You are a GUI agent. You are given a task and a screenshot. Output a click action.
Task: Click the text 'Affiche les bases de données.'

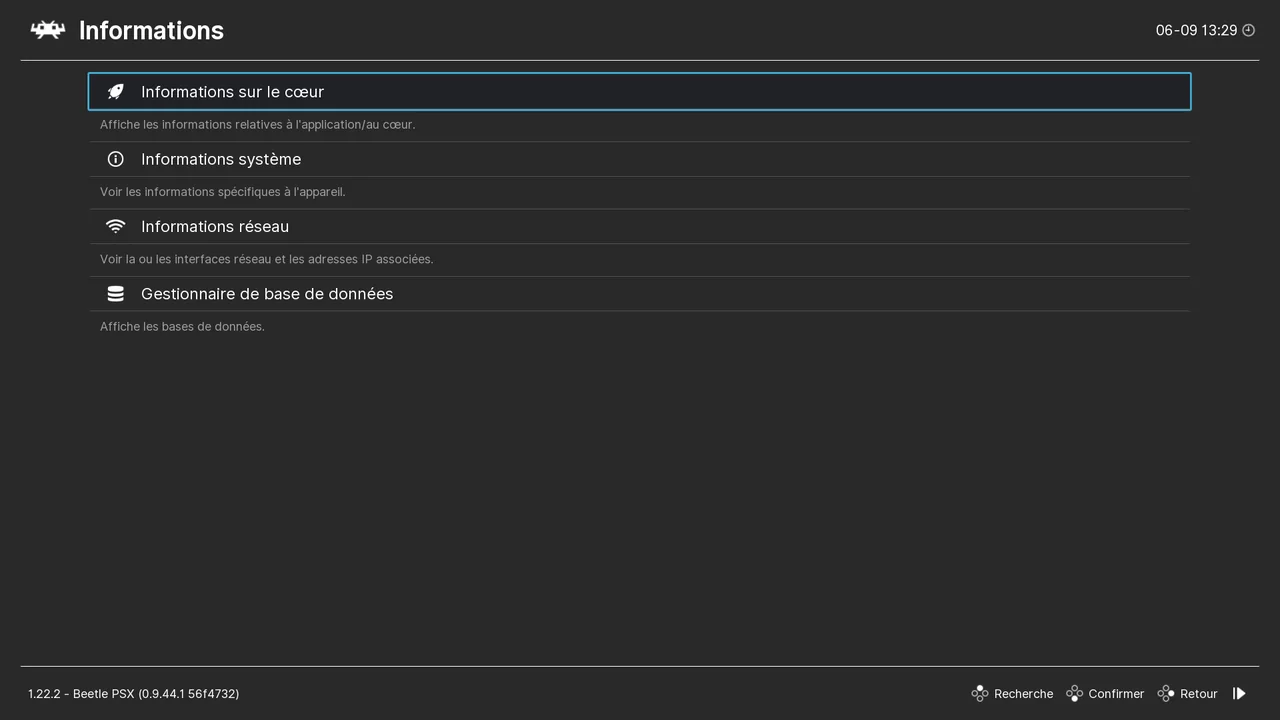[182, 327]
